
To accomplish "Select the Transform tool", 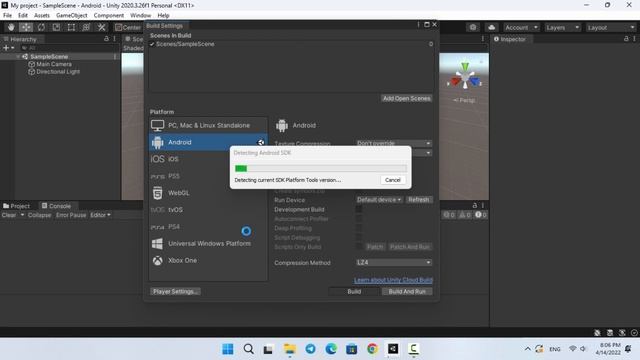I will pos(86,27).
